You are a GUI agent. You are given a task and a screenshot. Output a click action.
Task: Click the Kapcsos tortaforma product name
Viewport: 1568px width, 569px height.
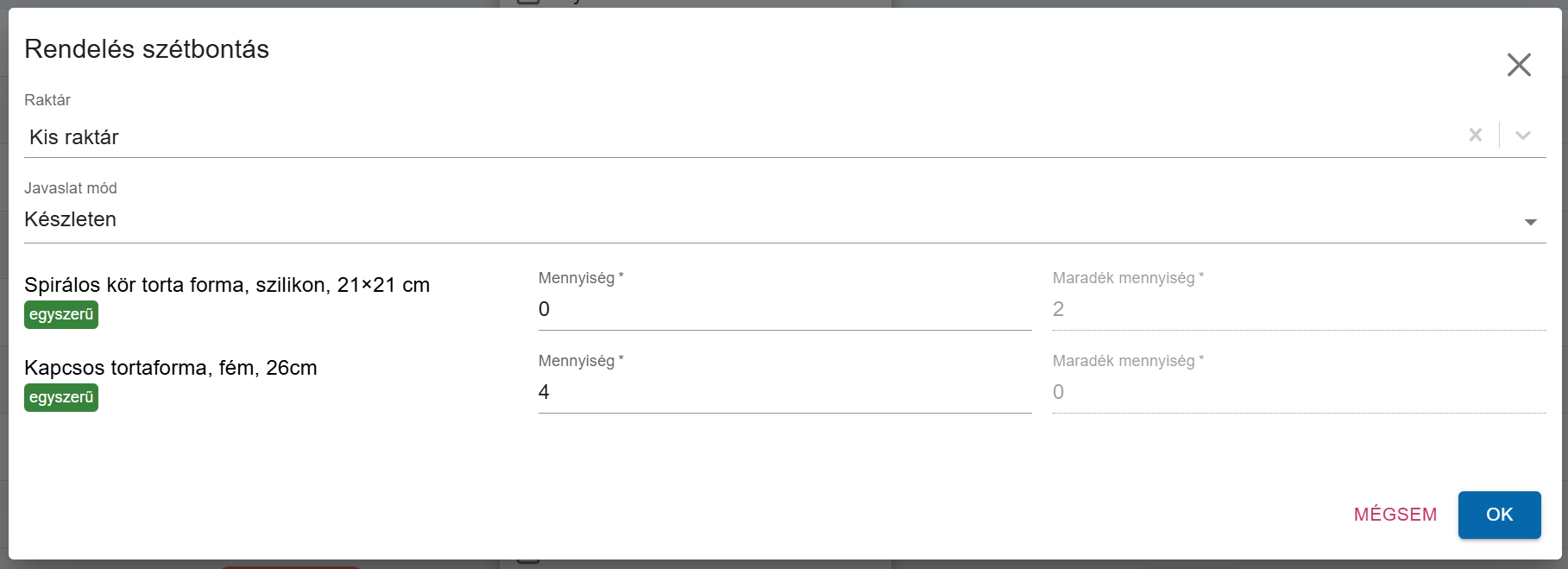171,368
